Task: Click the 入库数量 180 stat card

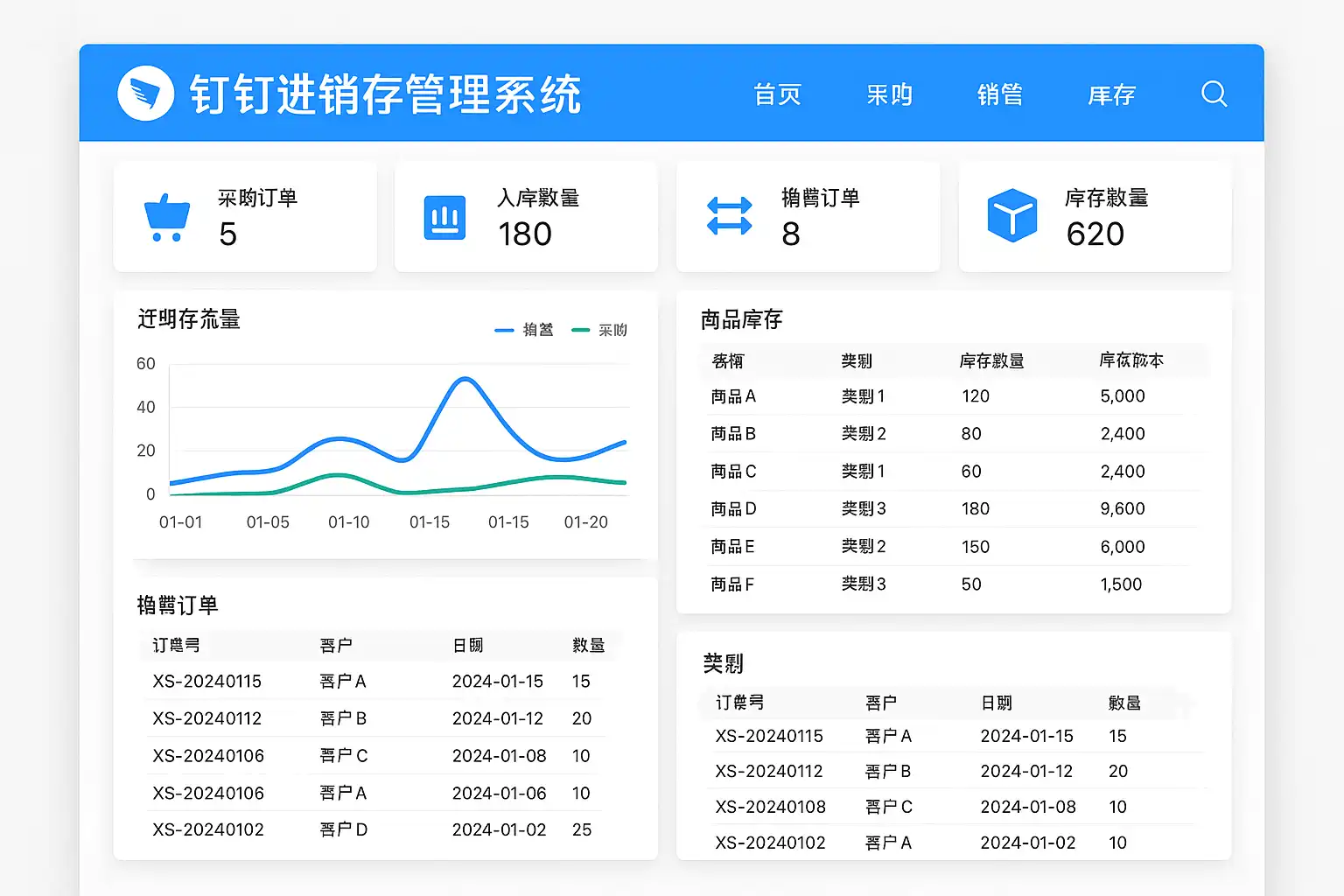Action: click(x=526, y=217)
